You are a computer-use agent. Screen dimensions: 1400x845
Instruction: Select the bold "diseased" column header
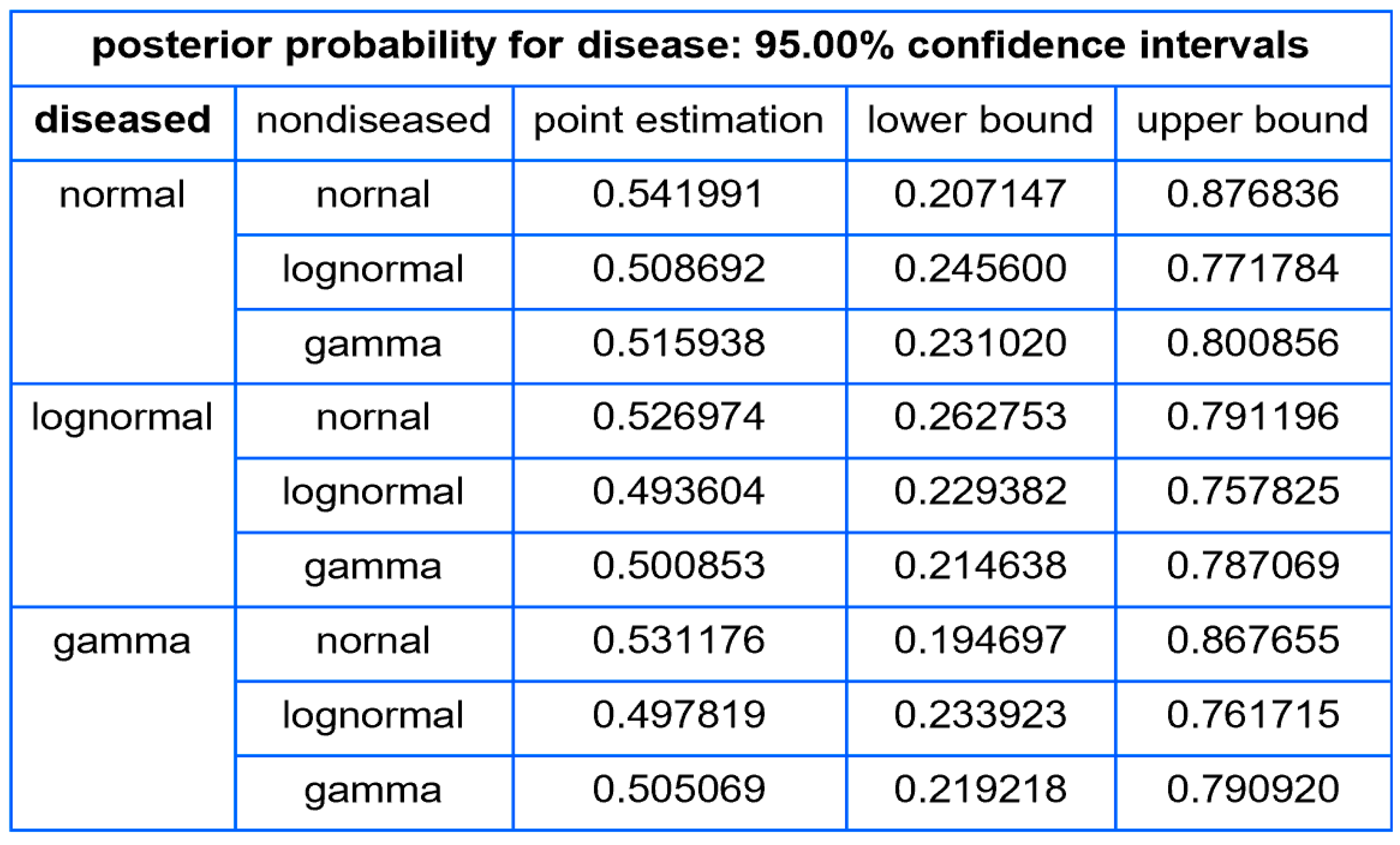coord(122,120)
